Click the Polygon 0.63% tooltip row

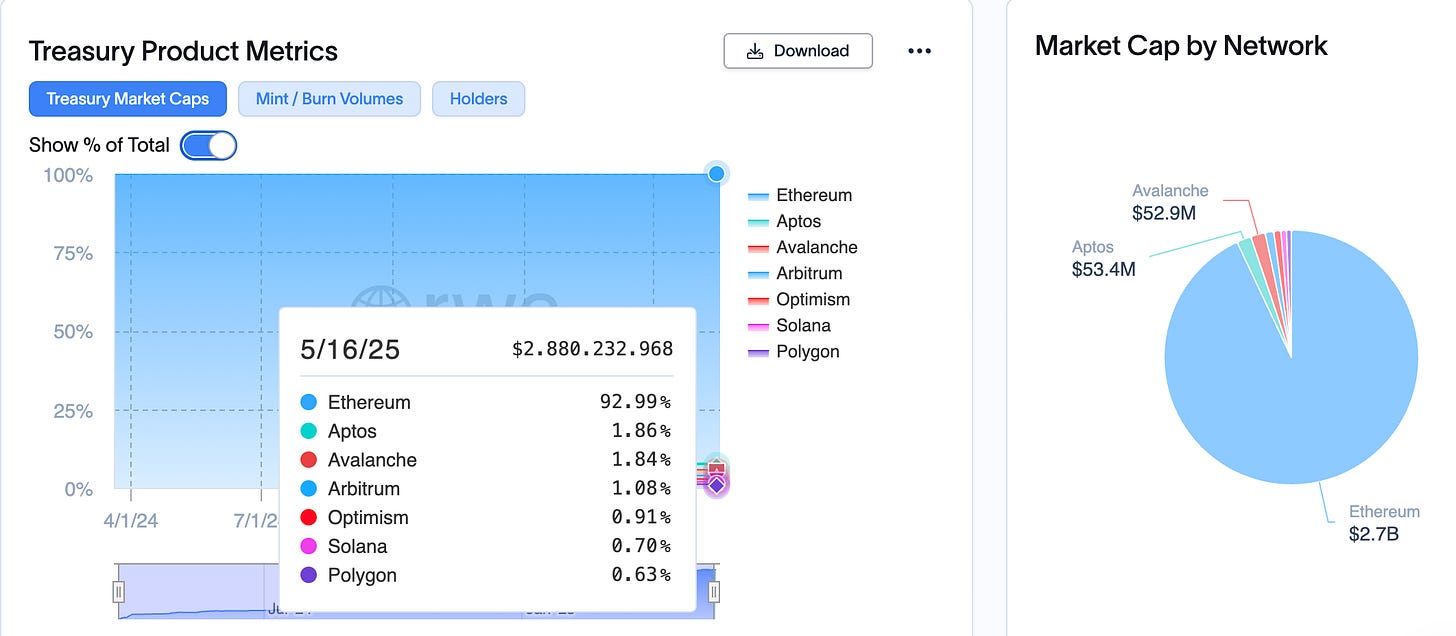(486, 575)
